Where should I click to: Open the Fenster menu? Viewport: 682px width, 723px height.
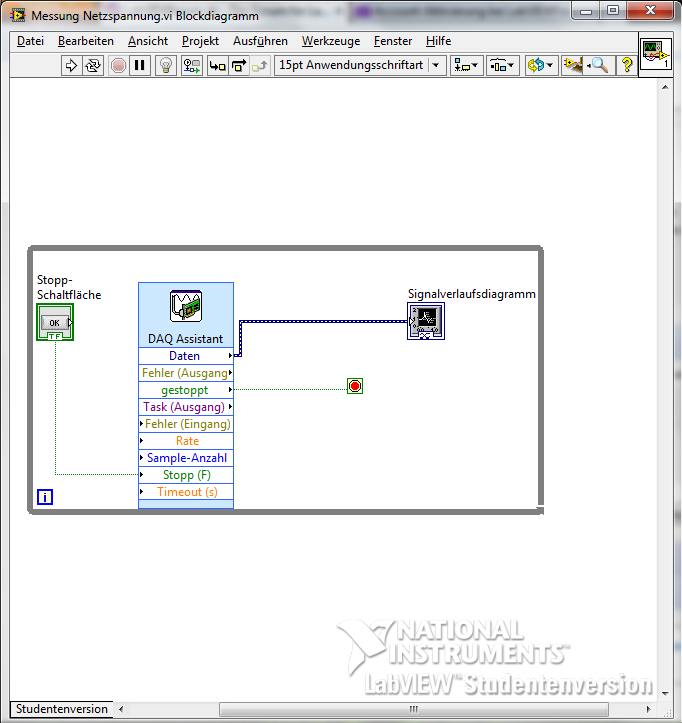pyautogui.click(x=393, y=41)
